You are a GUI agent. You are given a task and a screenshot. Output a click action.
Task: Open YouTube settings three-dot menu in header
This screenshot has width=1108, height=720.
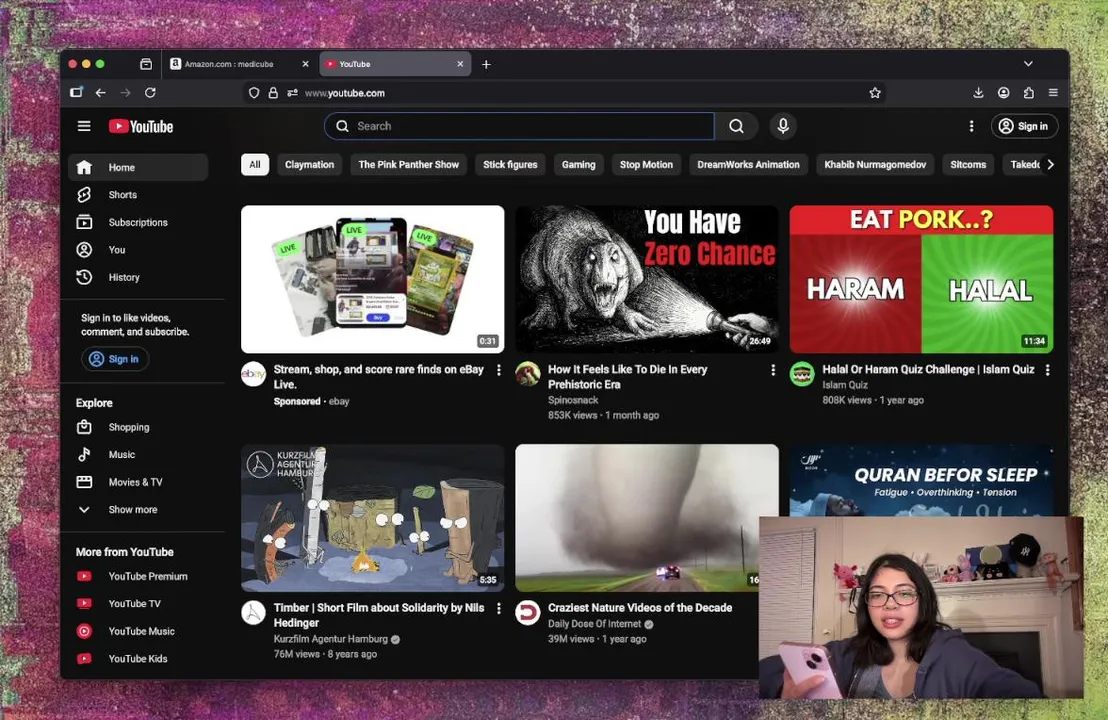click(972, 126)
